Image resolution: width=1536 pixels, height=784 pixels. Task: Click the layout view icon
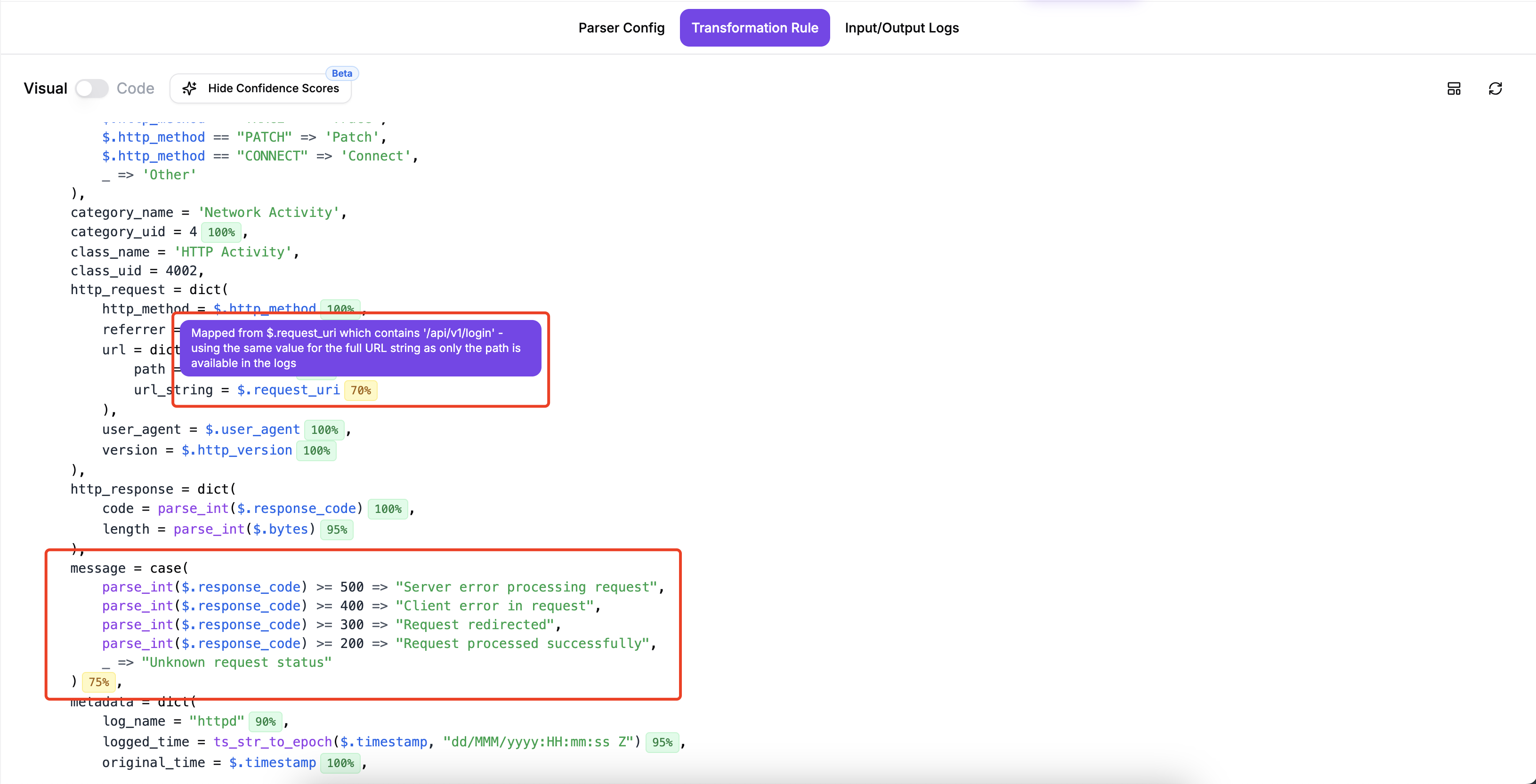click(1454, 89)
